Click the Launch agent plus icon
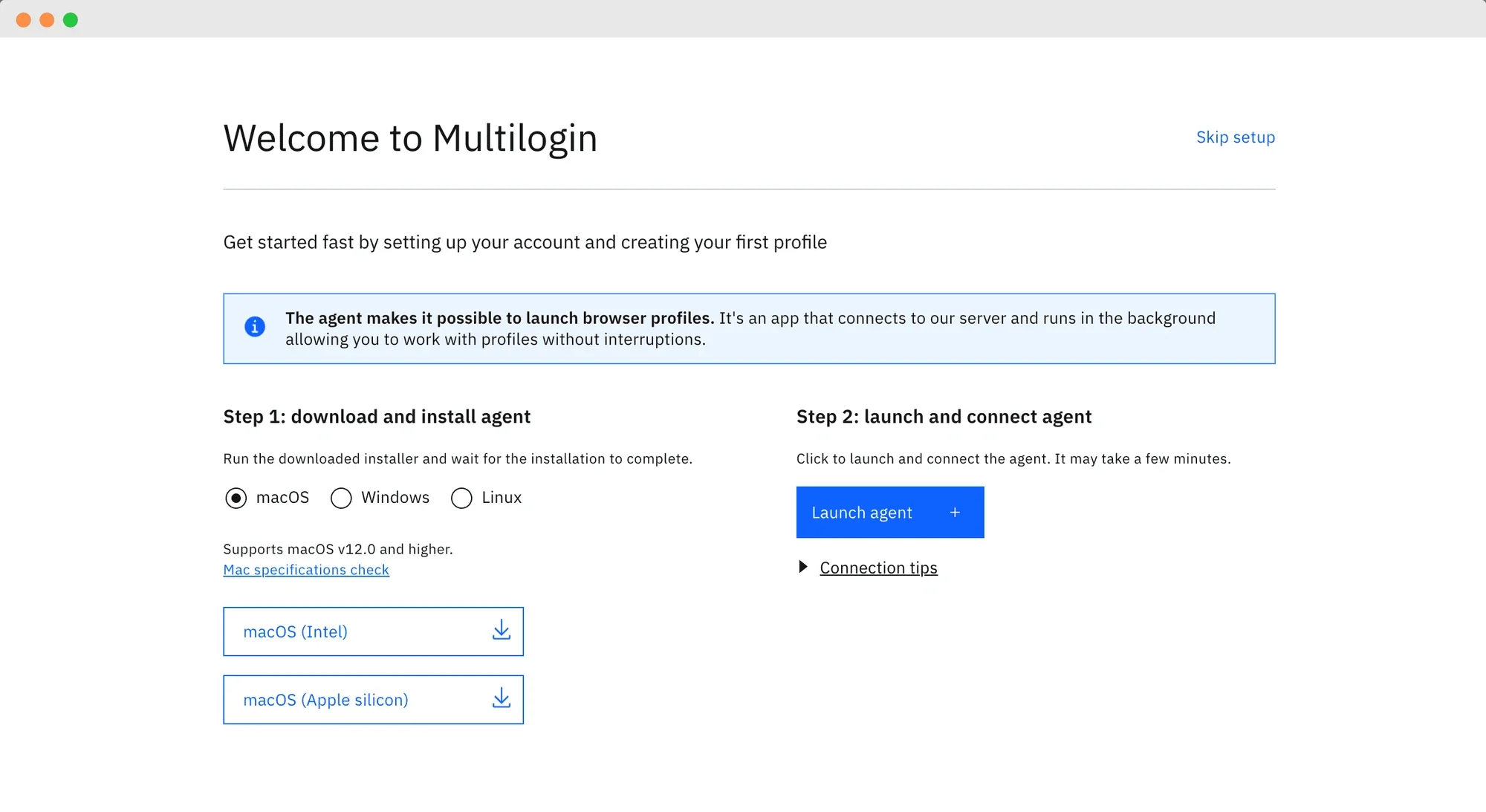This screenshot has width=1486, height=812. (x=955, y=512)
